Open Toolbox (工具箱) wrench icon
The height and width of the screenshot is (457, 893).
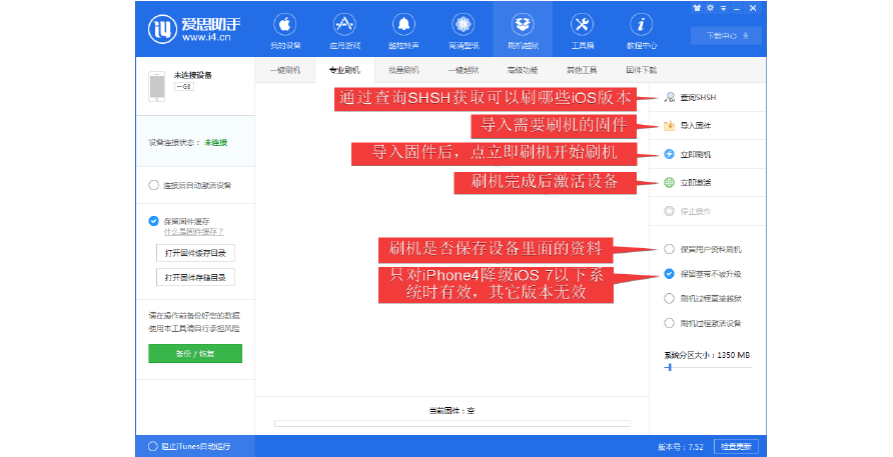[582, 25]
